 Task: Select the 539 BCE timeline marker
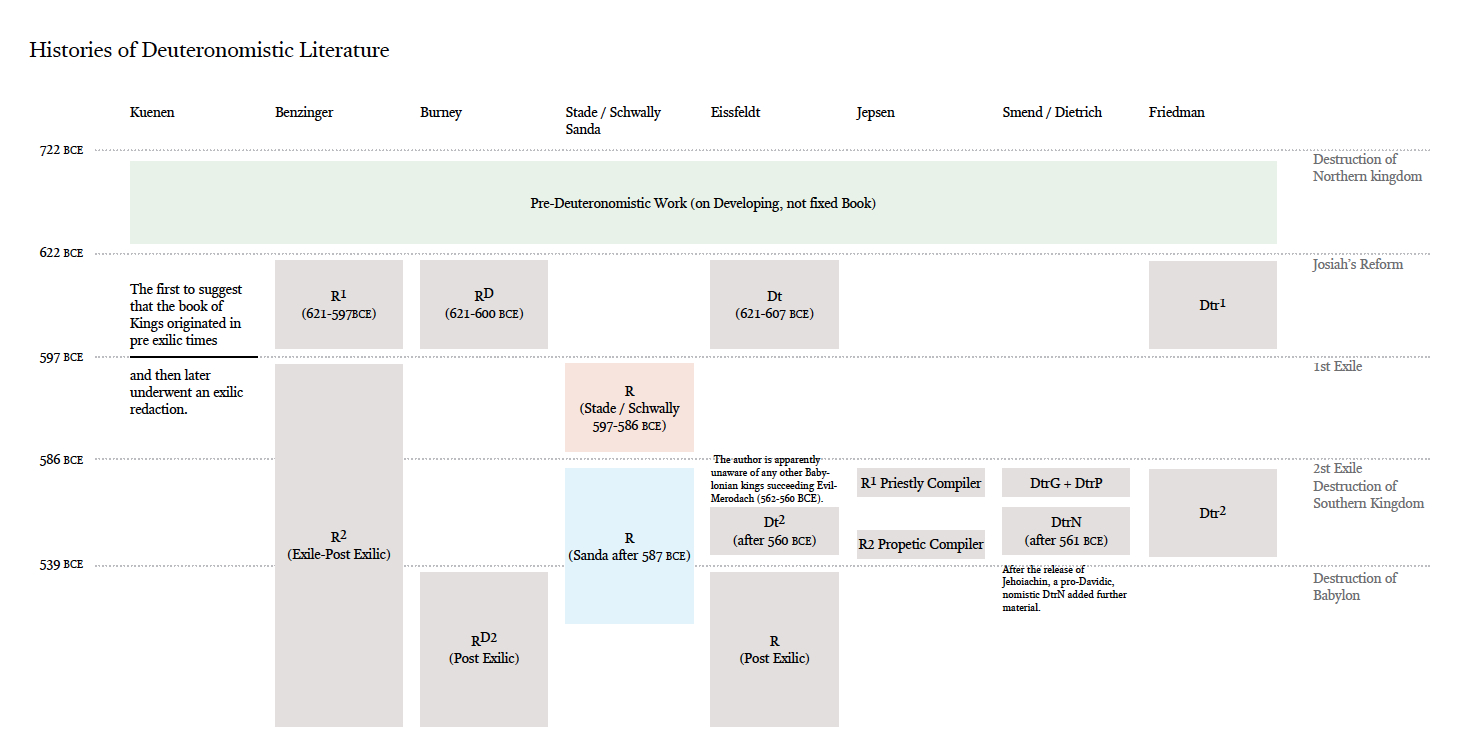pos(61,564)
